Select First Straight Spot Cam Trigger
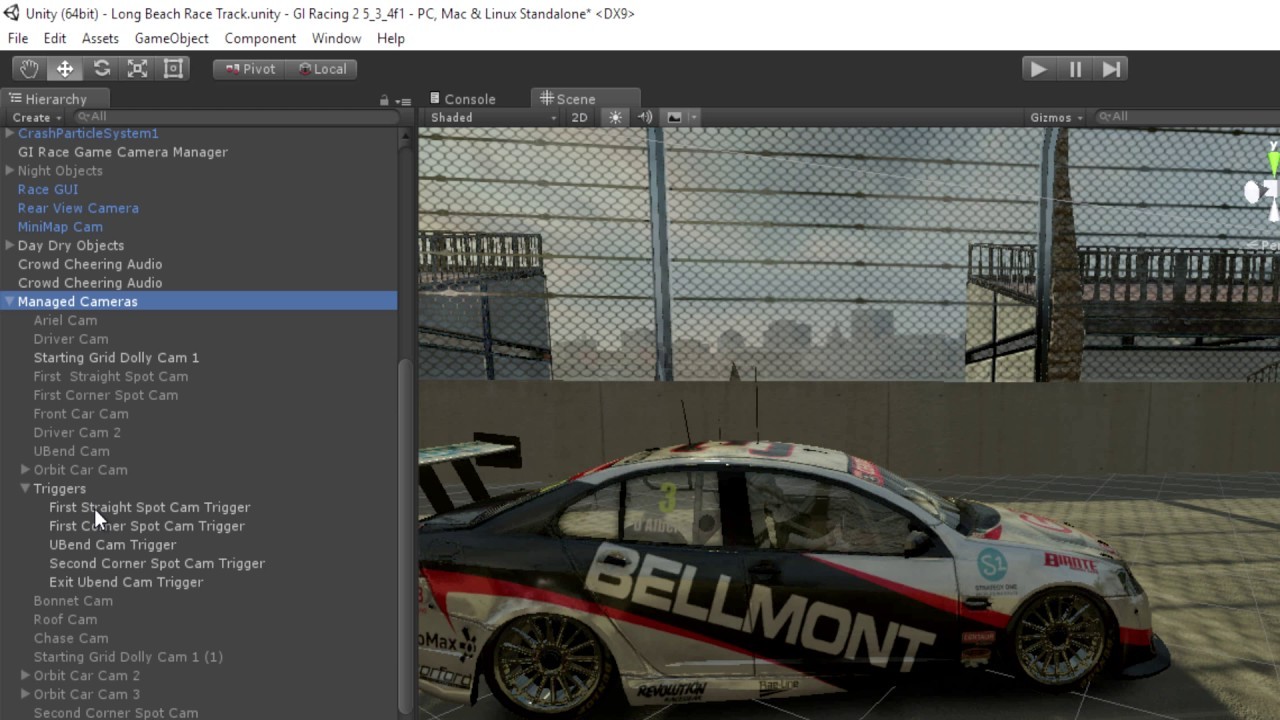1280x720 pixels. 150,507
